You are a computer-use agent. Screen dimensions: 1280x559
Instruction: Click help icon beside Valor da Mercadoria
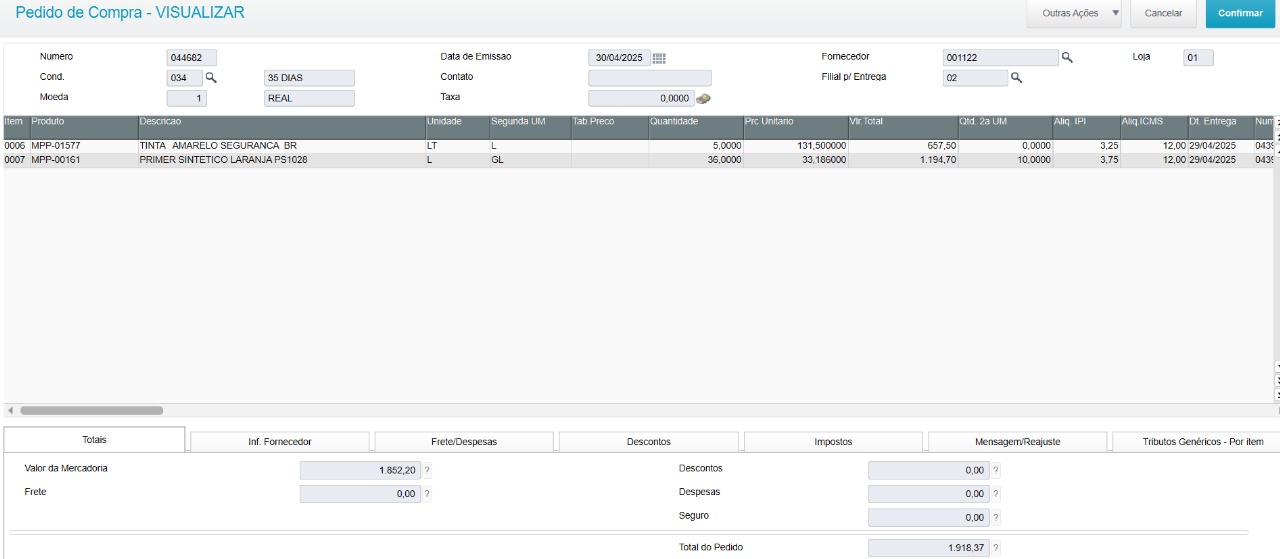click(x=427, y=470)
